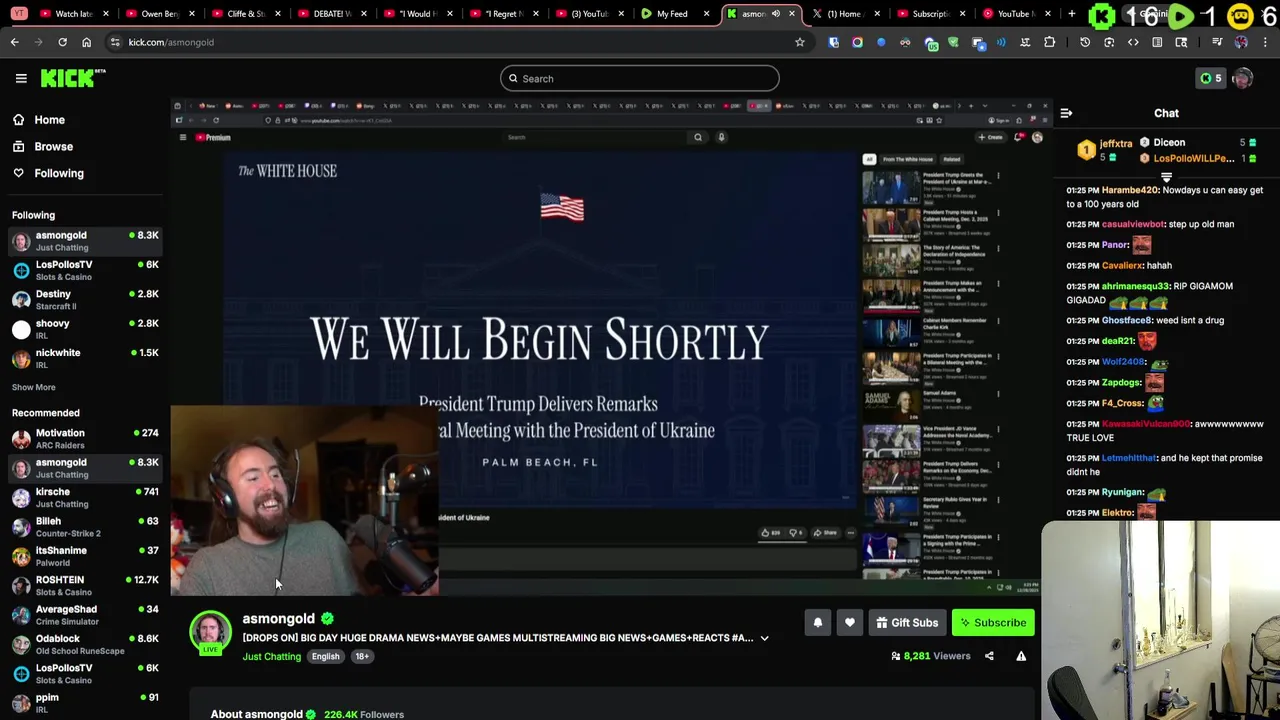This screenshot has height=720, width=1280.
Task: Open the Destiny channel in Following
Action: coord(84,300)
